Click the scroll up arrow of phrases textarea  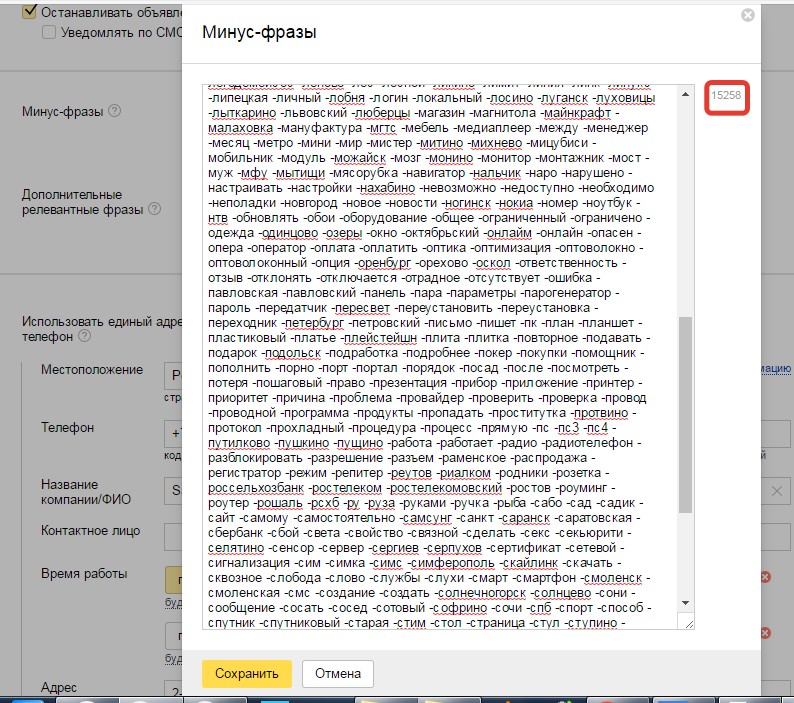click(685, 94)
